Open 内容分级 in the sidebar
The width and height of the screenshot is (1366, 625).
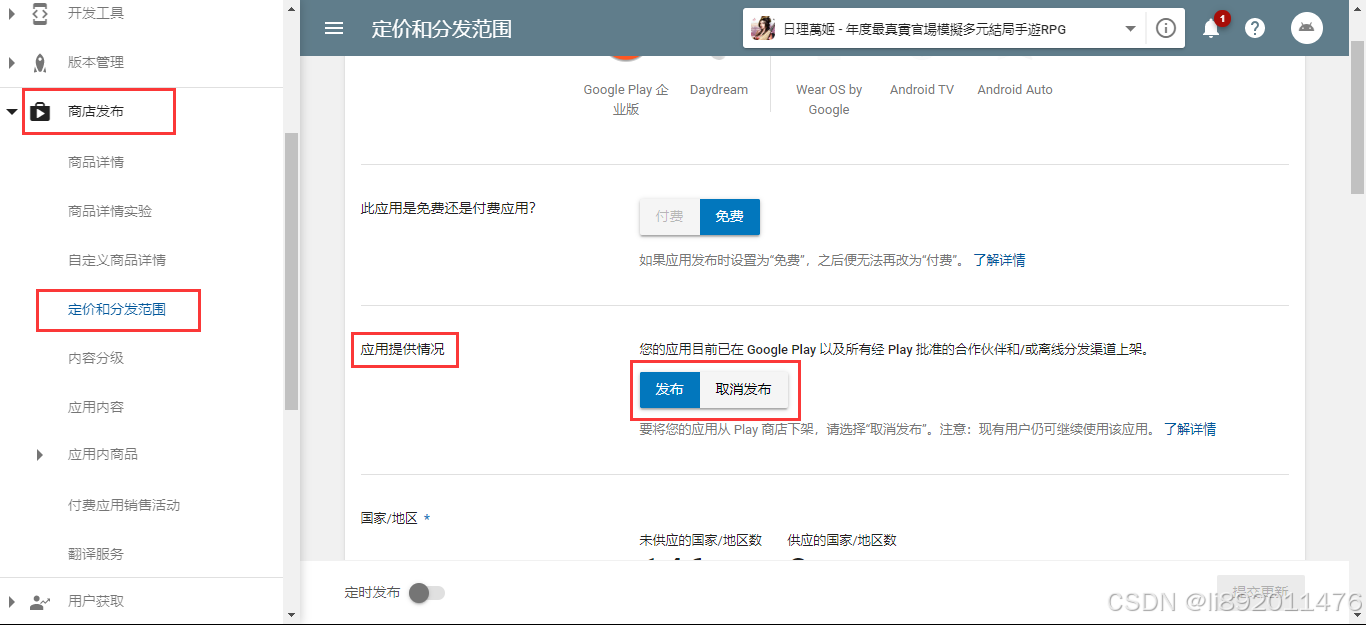[96, 358]
